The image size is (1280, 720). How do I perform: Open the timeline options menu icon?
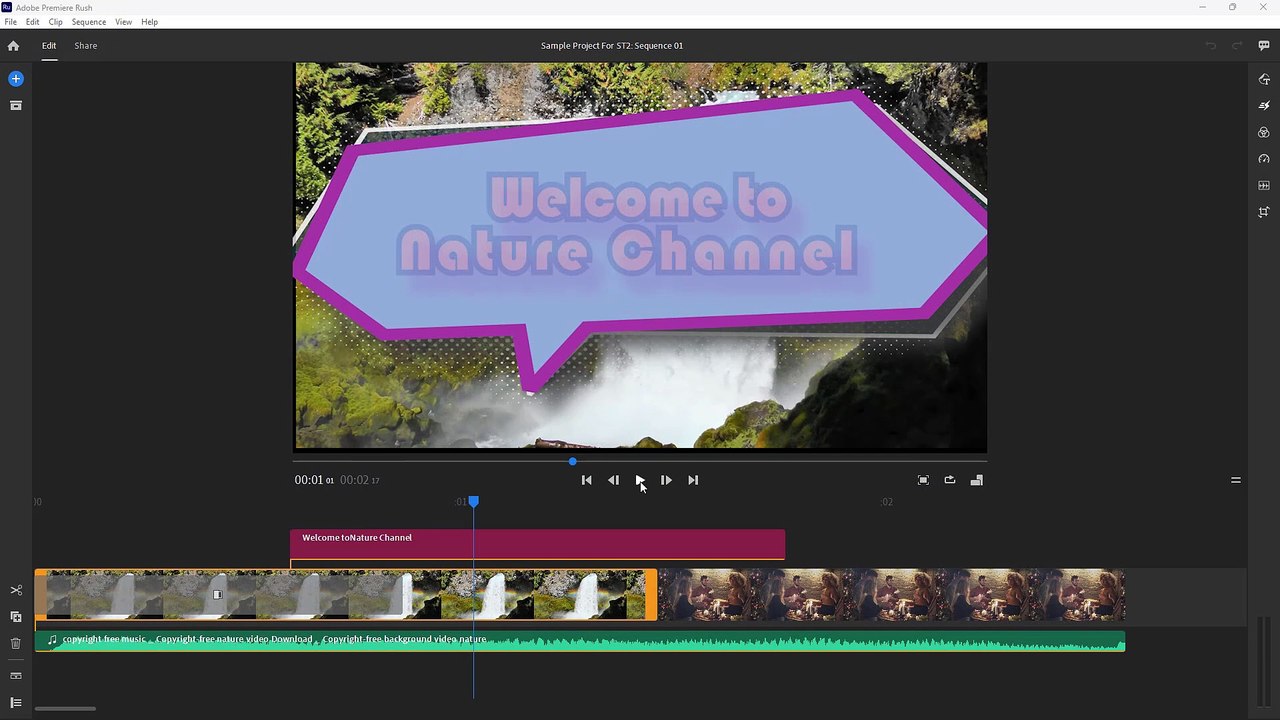click(x=1236, y=480)
